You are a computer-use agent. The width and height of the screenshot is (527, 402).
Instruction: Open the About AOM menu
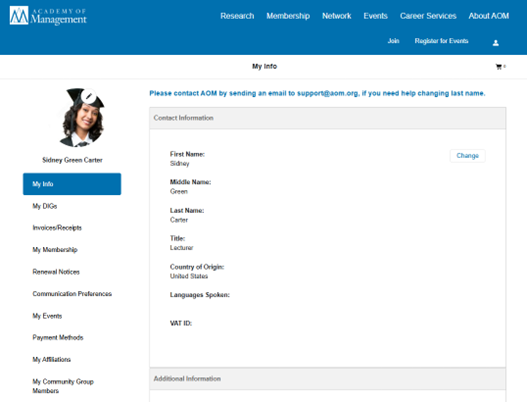coord(489,16)
